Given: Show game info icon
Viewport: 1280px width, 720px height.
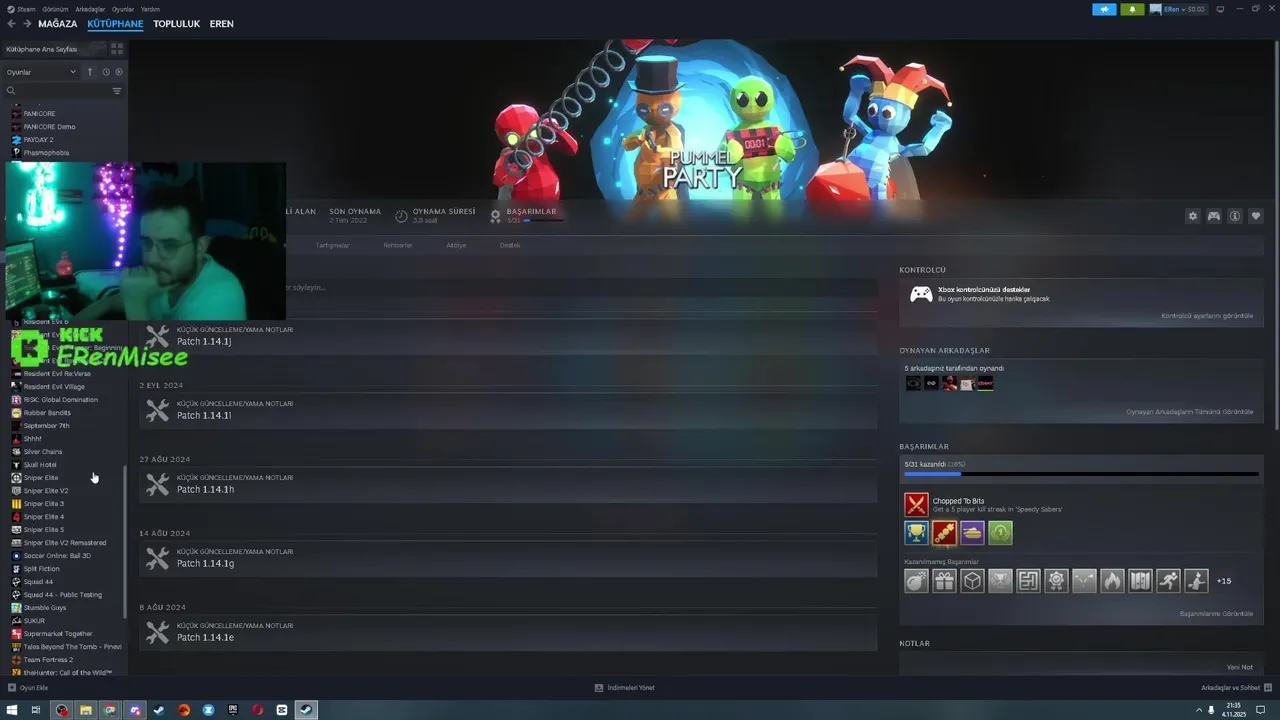Looking at the screenshot, I should coord(1235,216).
